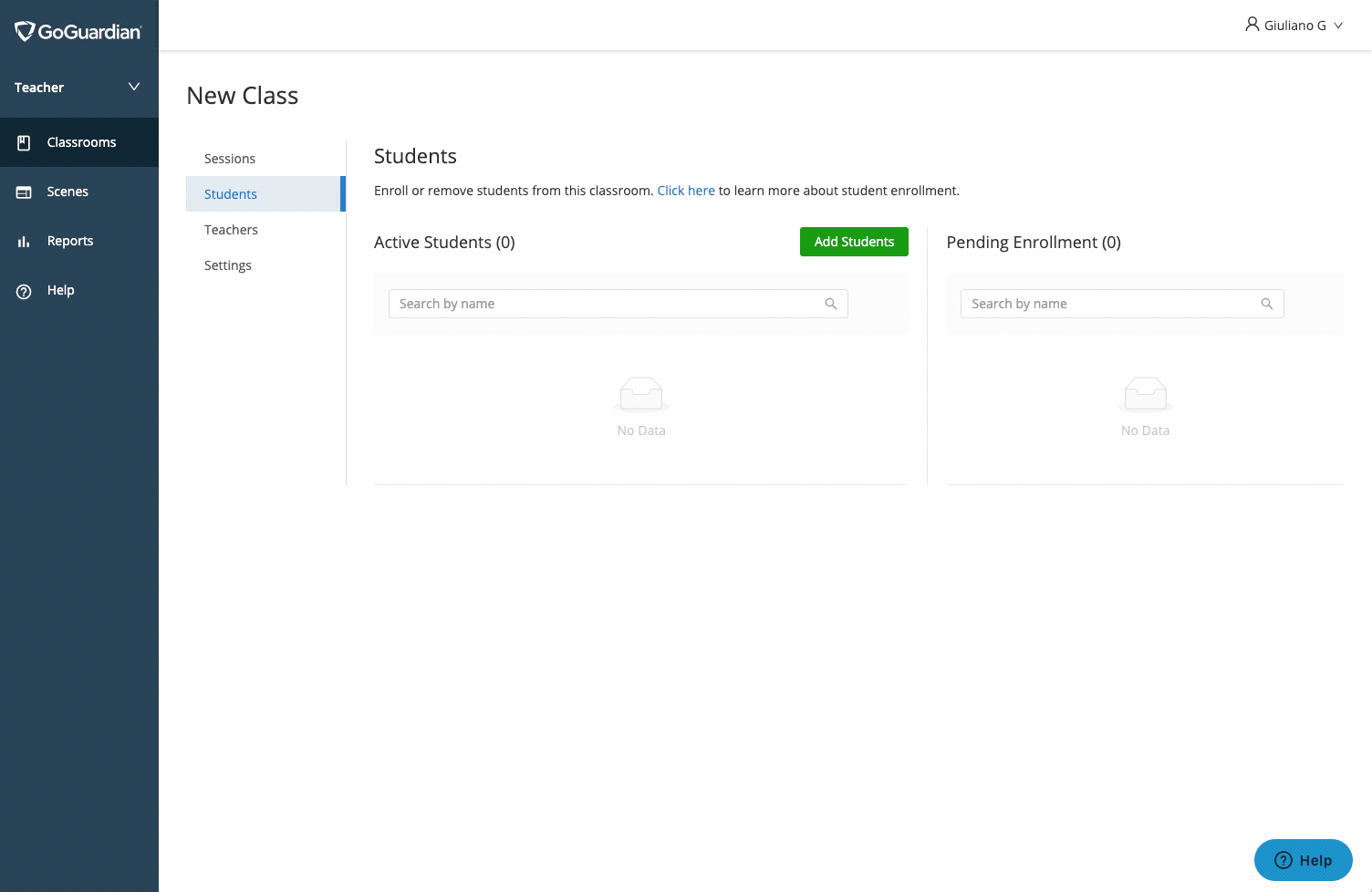
Task: Open the Teachers tab
Action: tap(231, 229)
